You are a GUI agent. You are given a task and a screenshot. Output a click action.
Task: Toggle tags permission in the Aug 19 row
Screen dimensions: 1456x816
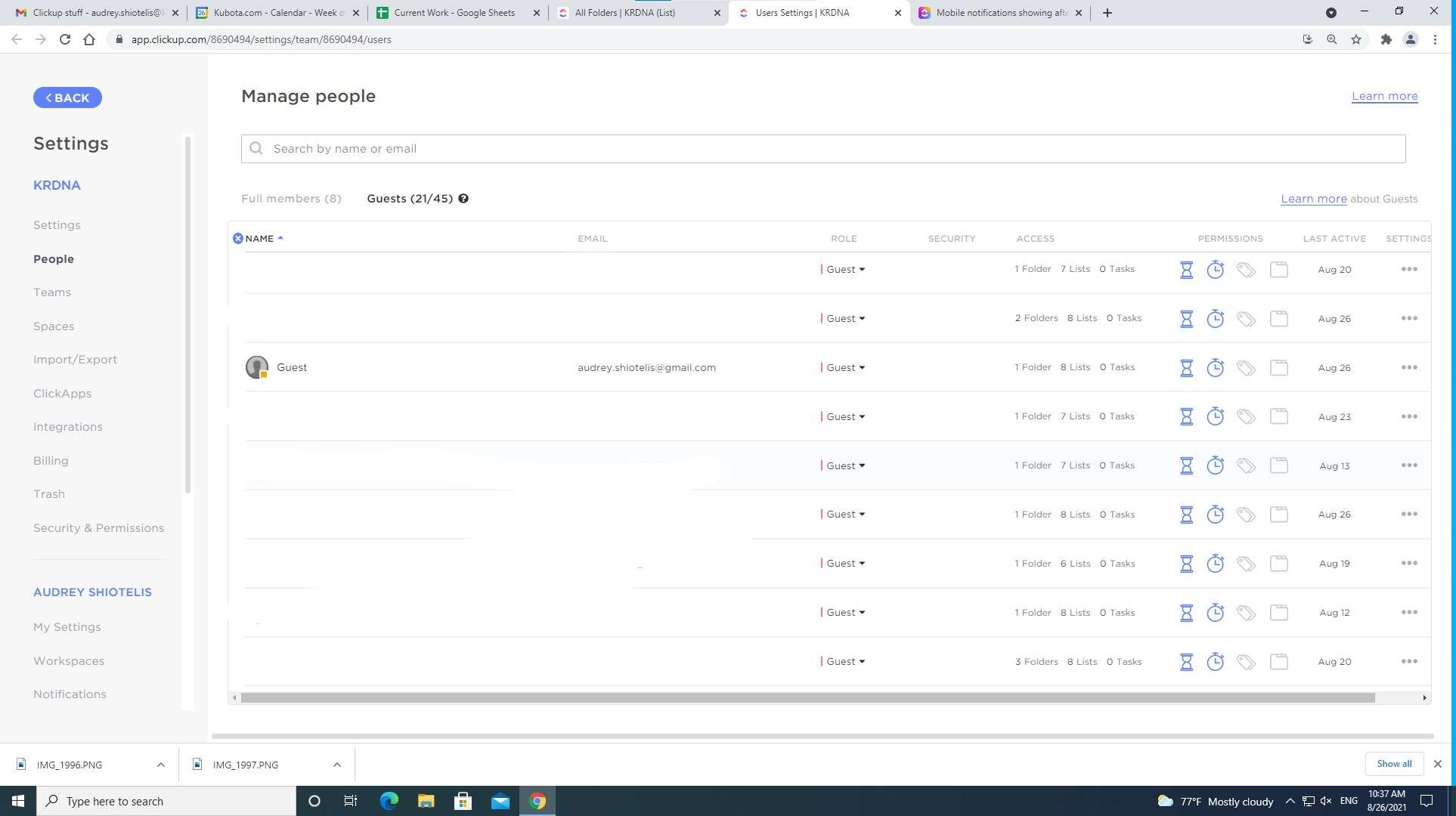[1246, 564]
